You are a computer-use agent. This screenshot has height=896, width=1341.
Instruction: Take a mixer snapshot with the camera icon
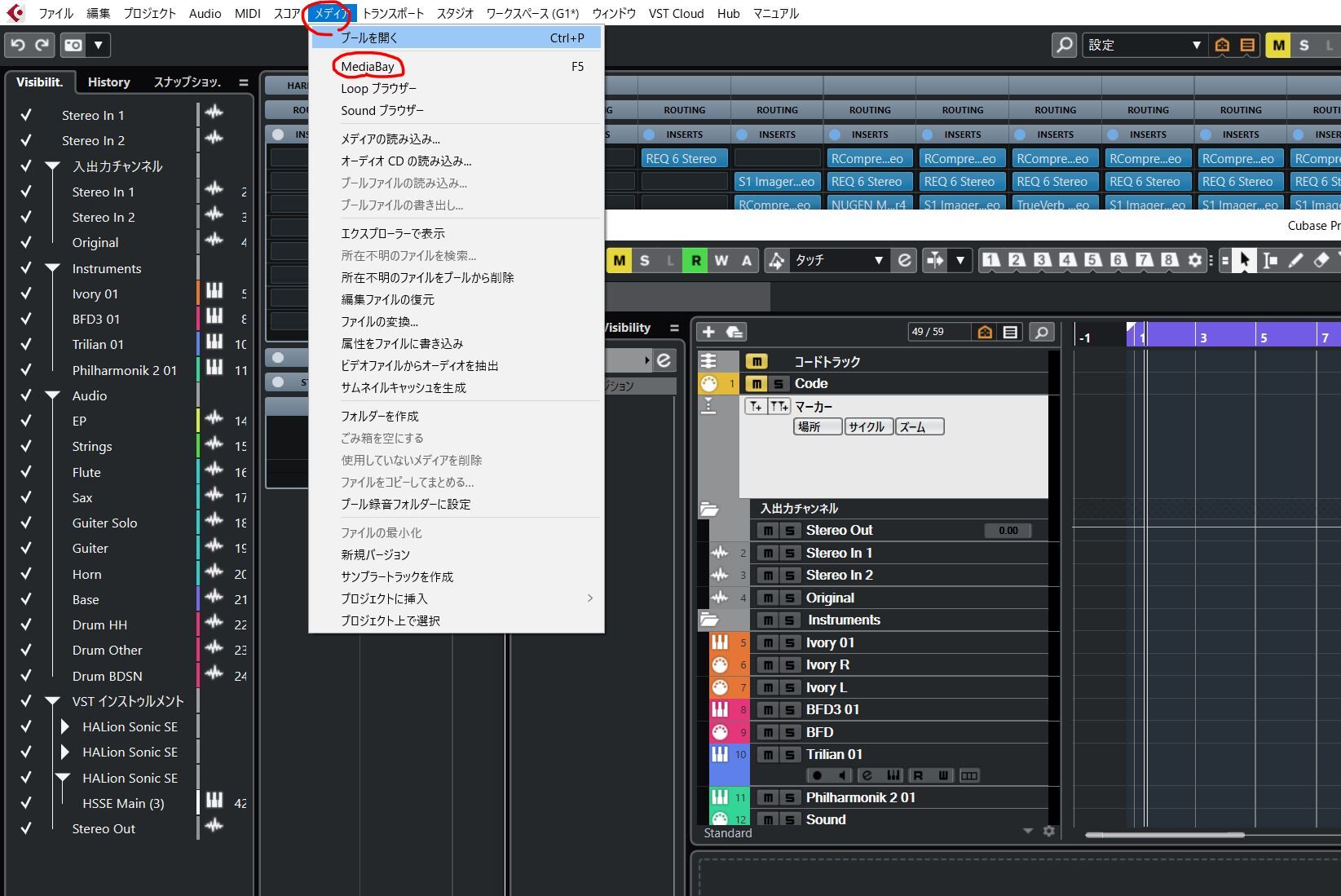click(x=73, y=45)
